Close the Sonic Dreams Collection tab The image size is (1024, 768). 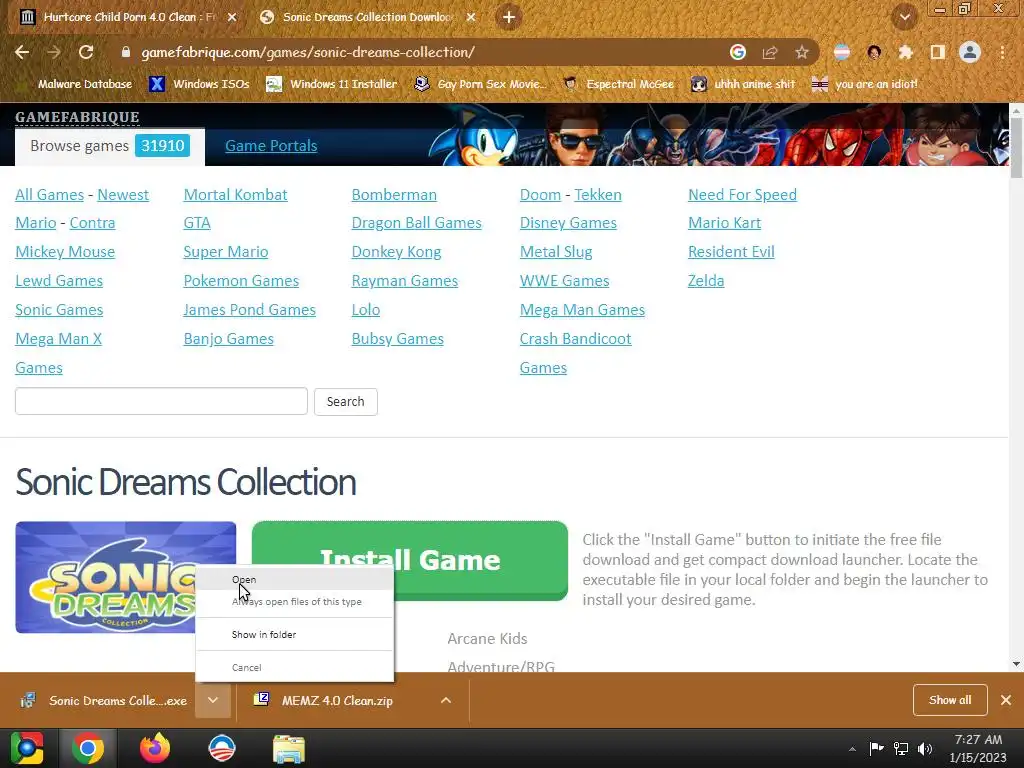click(471, 17)
